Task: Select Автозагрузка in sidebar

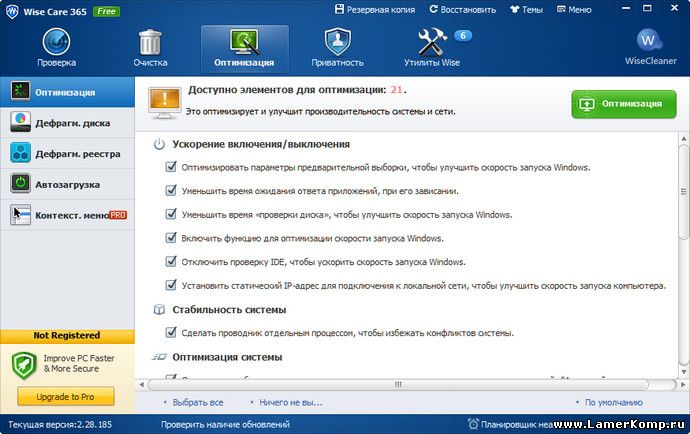Action: [x=67, y=184]
